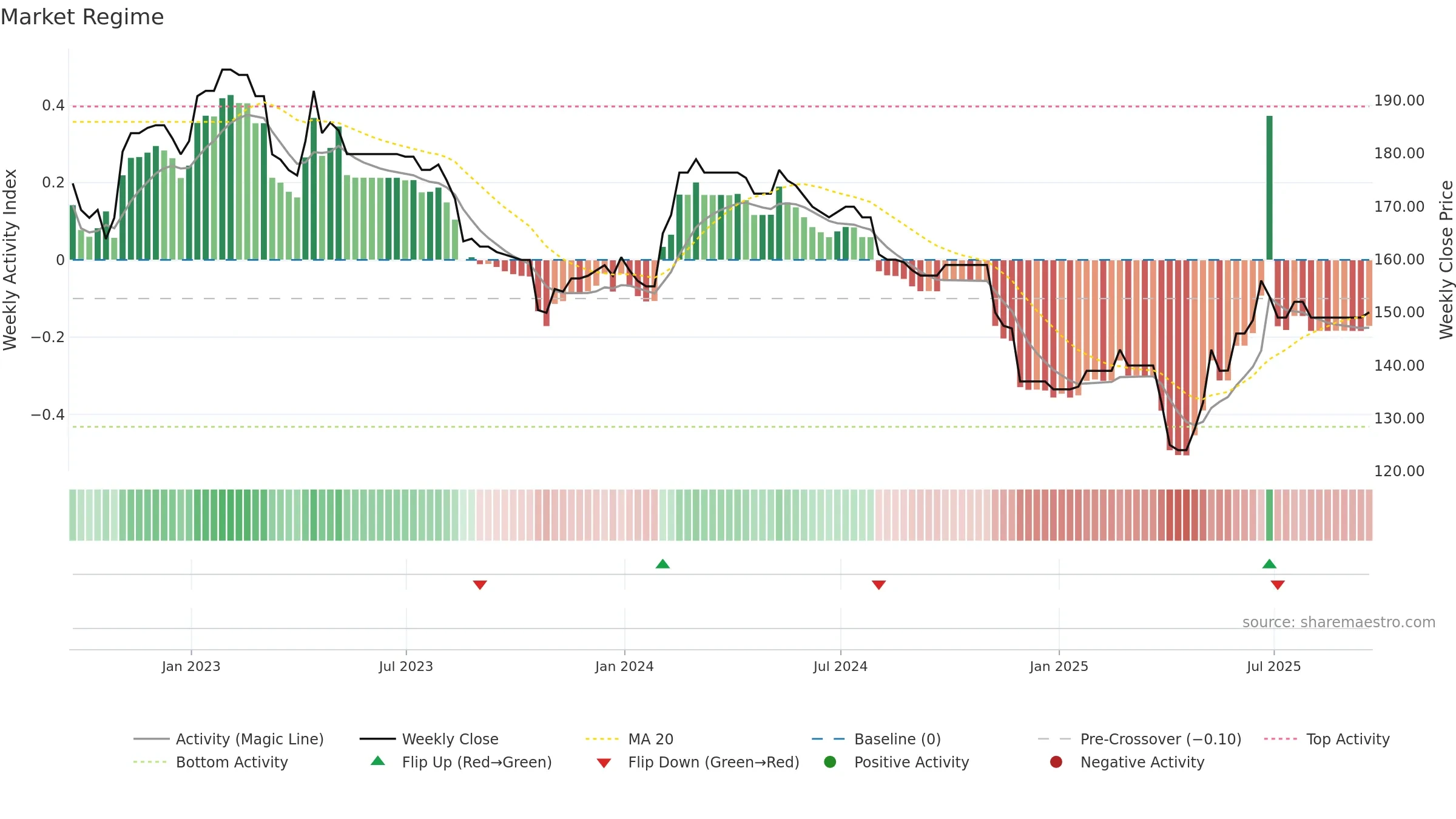The width and height of the screenshot is (1456, 819).
Task: Toggle the Pre-Crossover (−0.10) legend entry
Action: [x=1139, y=739]
